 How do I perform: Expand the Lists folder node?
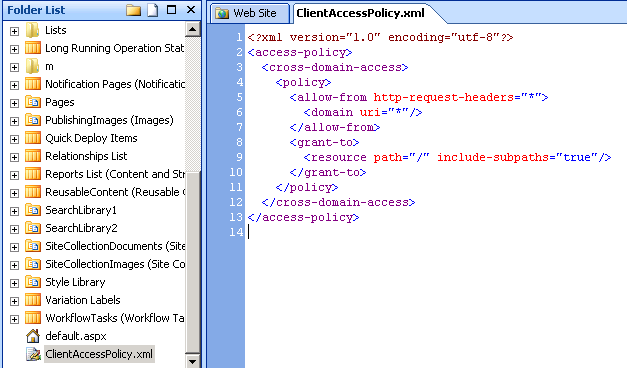coord(14,31)
